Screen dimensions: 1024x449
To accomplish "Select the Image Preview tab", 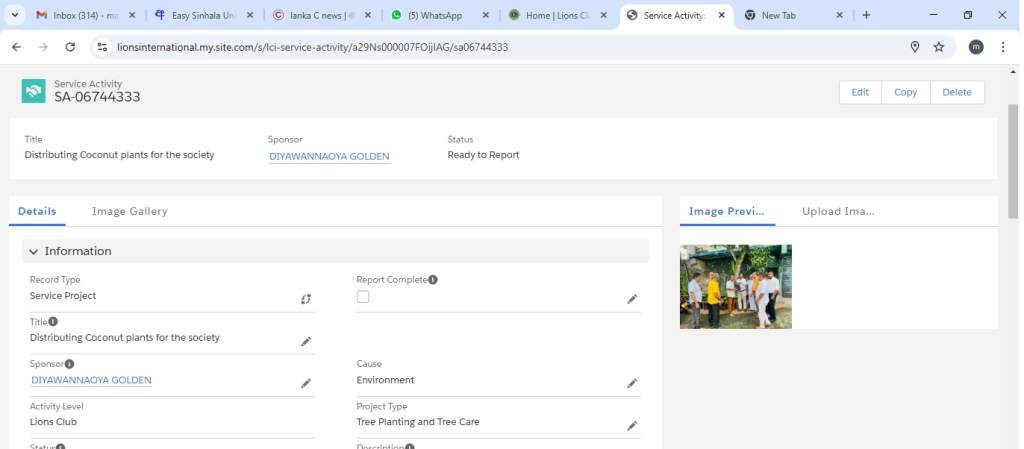I will click(x=727, y=211).
